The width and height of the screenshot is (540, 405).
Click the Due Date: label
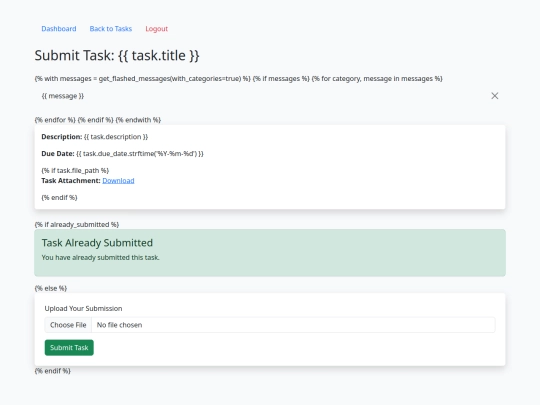(x=58, y=154)
